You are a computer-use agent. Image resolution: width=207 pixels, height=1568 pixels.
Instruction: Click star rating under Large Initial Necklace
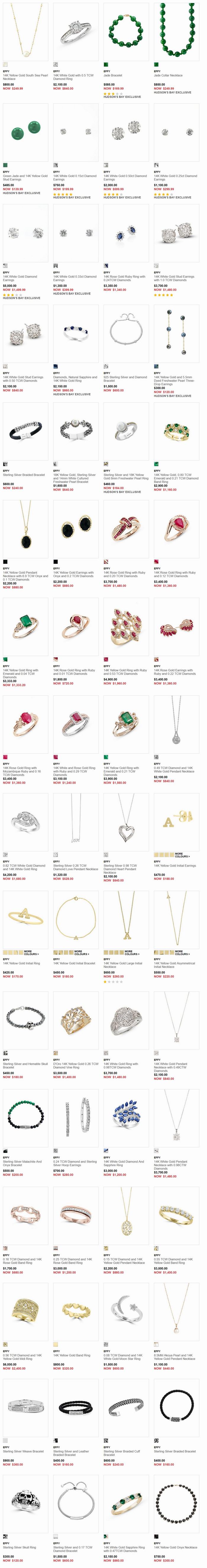(x=113, y=982)
